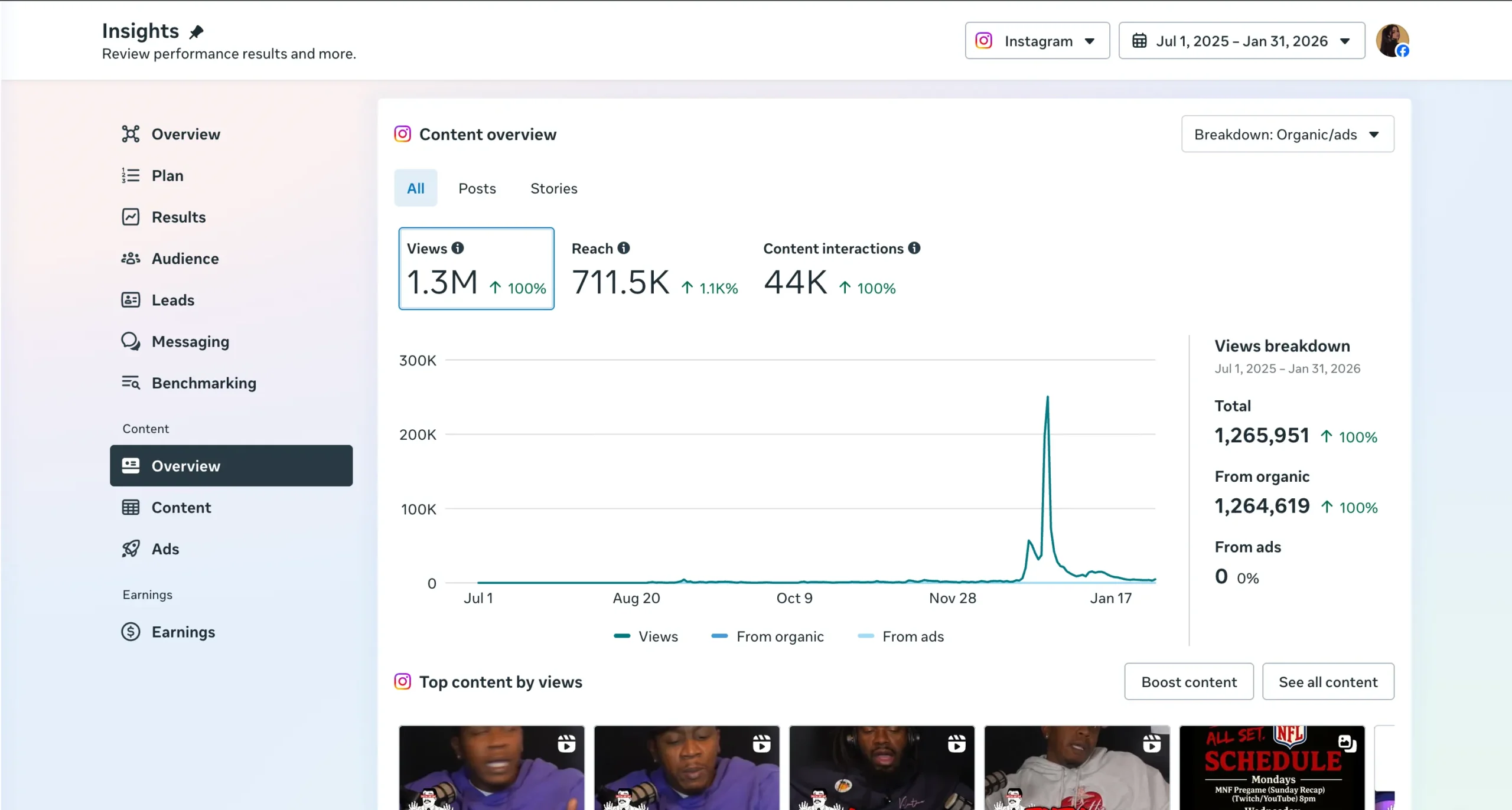Toggle the From organic legend series
Image resolution: width=1512 pixels, height=810 pixels.
767,636
